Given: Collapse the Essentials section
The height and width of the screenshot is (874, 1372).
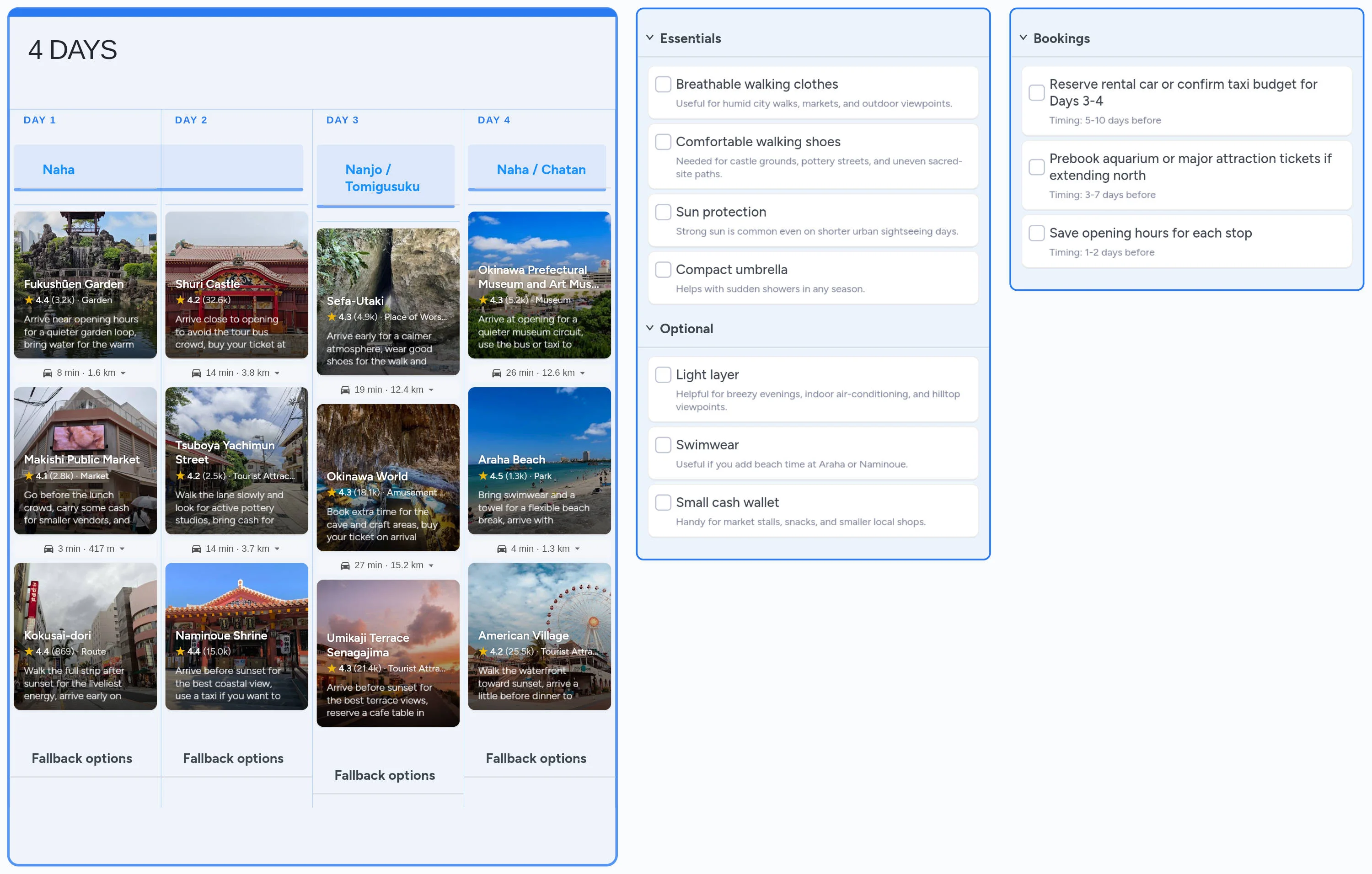Looking at the screenshot, I should (x=649, y=38).
